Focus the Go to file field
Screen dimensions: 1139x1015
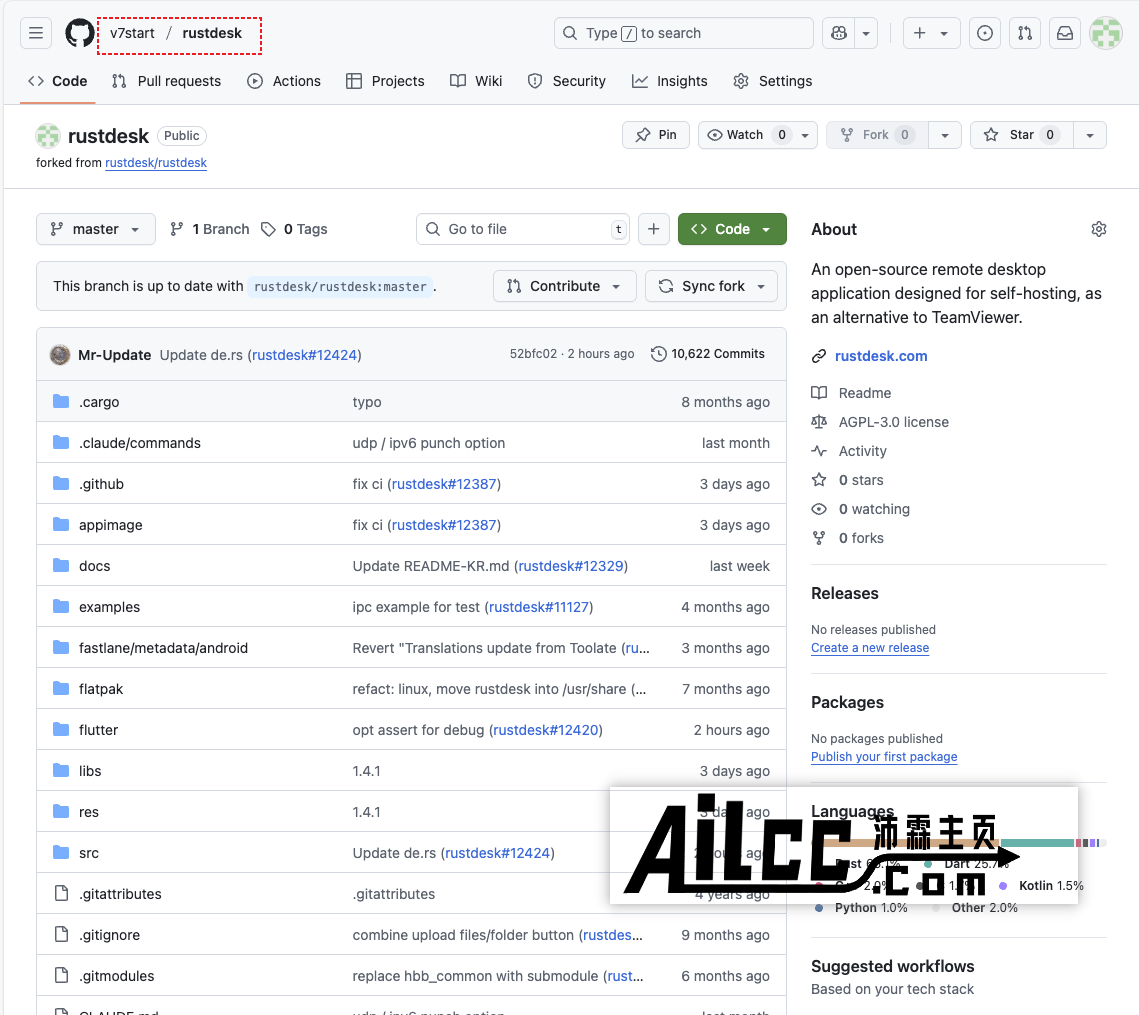pyautogui.click(x=523, y=229)
